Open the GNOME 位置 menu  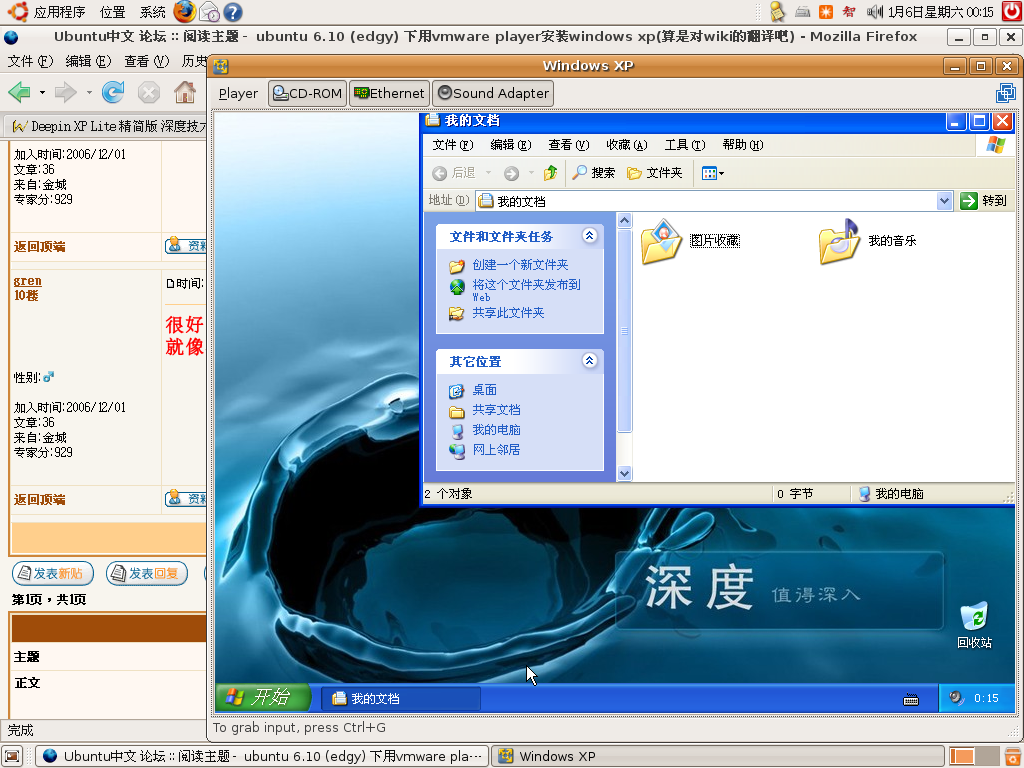[112, 12]
